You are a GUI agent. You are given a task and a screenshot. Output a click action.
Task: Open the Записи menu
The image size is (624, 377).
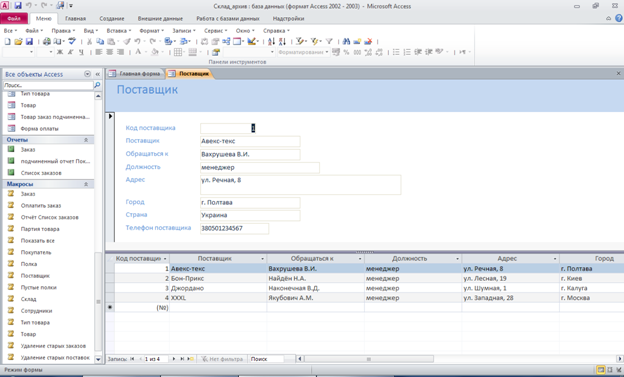pyautogui.click(x=183, y=31)
